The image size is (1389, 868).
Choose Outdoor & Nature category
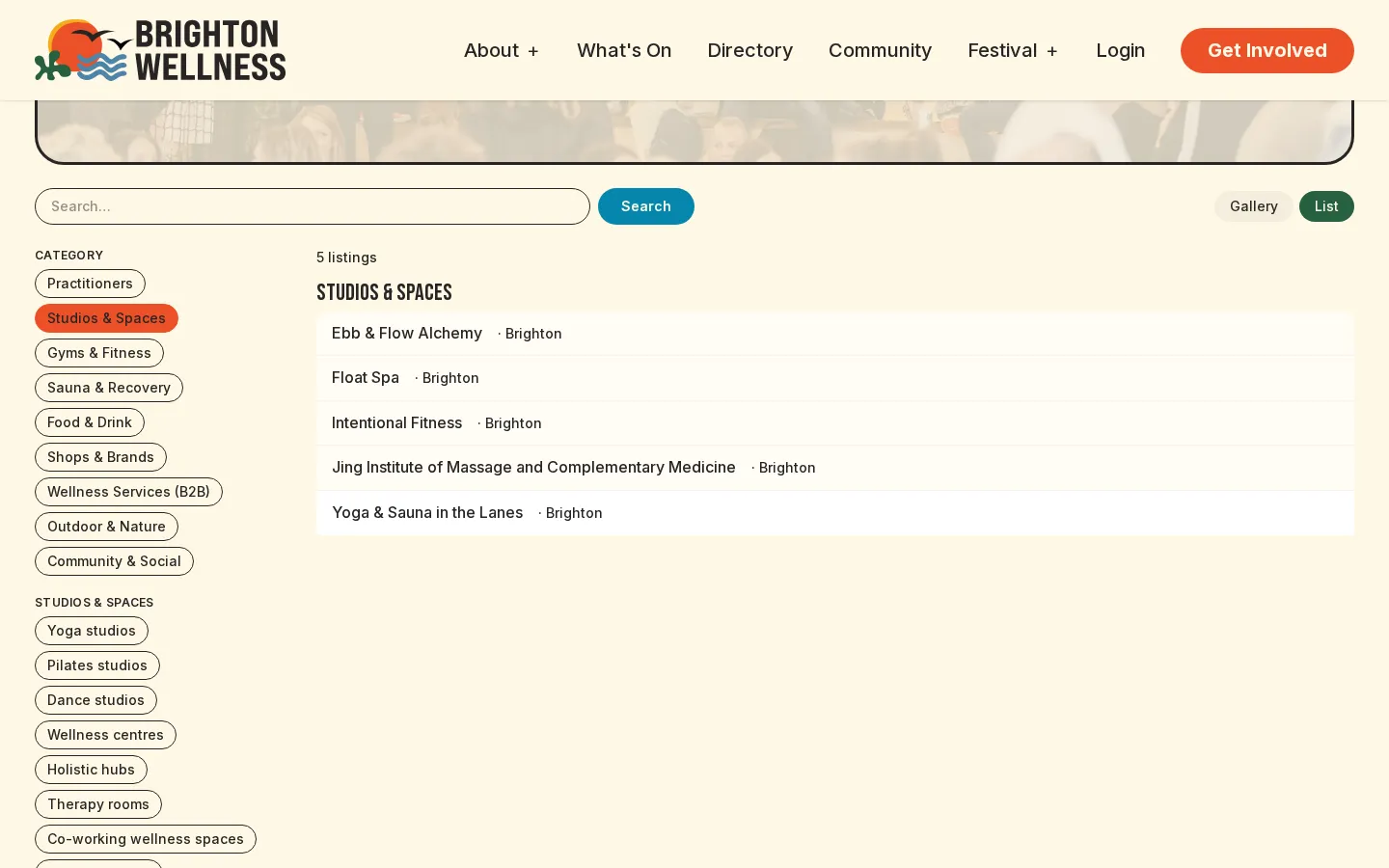(x=106, y=527)
